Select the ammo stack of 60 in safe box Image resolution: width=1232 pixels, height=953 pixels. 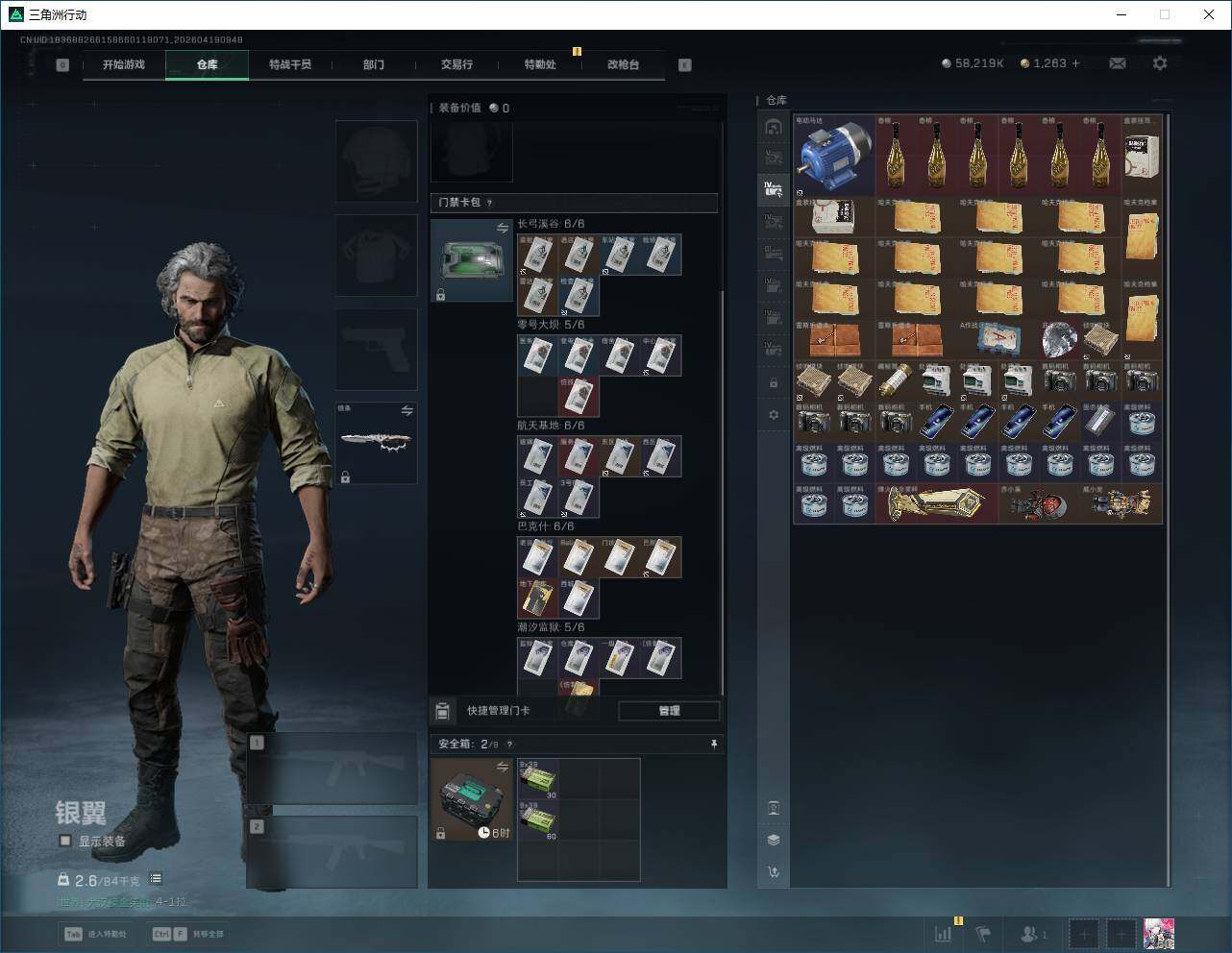pyautogui.click(x=538, y=820)
